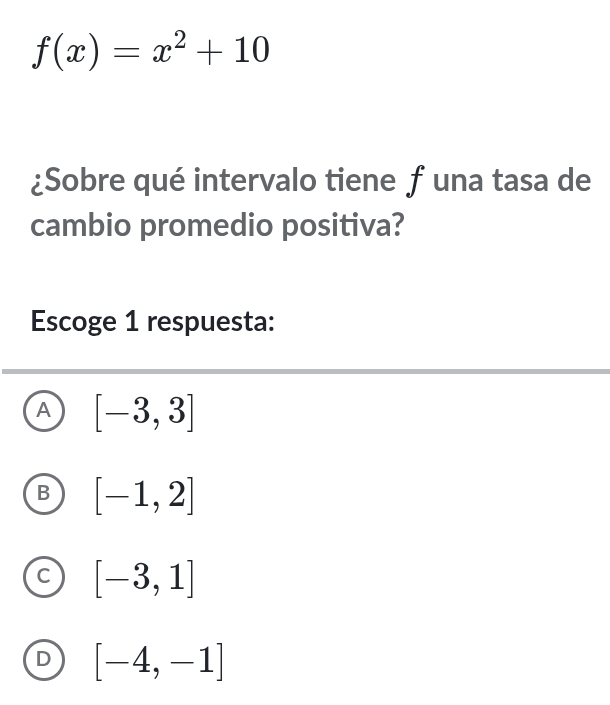Click the "Escoge 1 respuesta:" label
The width and height of the screenshot is (610, 705).
pyautogui.click(x=153, y=322)
